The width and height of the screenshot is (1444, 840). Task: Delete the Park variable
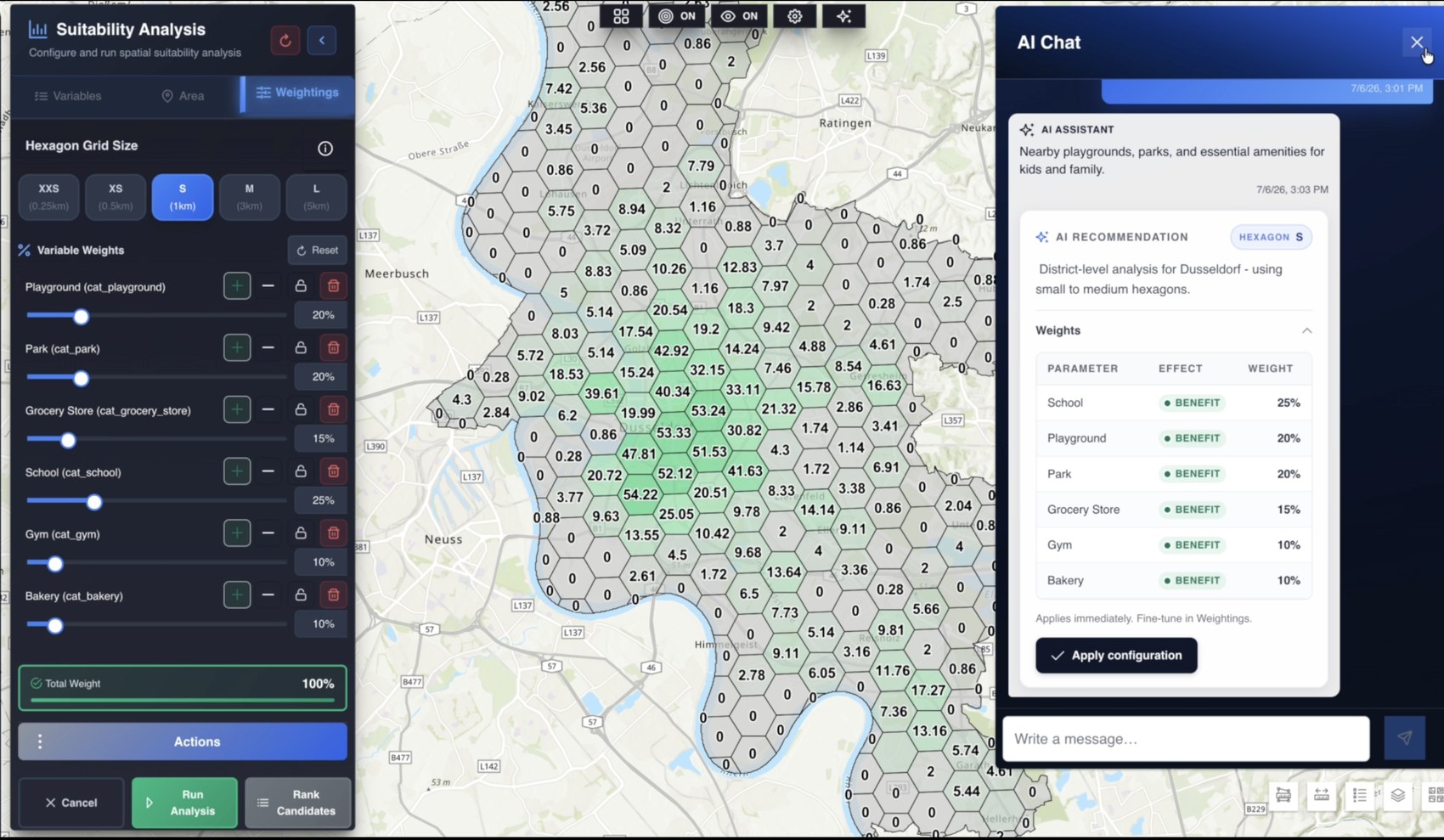(333, 347)
